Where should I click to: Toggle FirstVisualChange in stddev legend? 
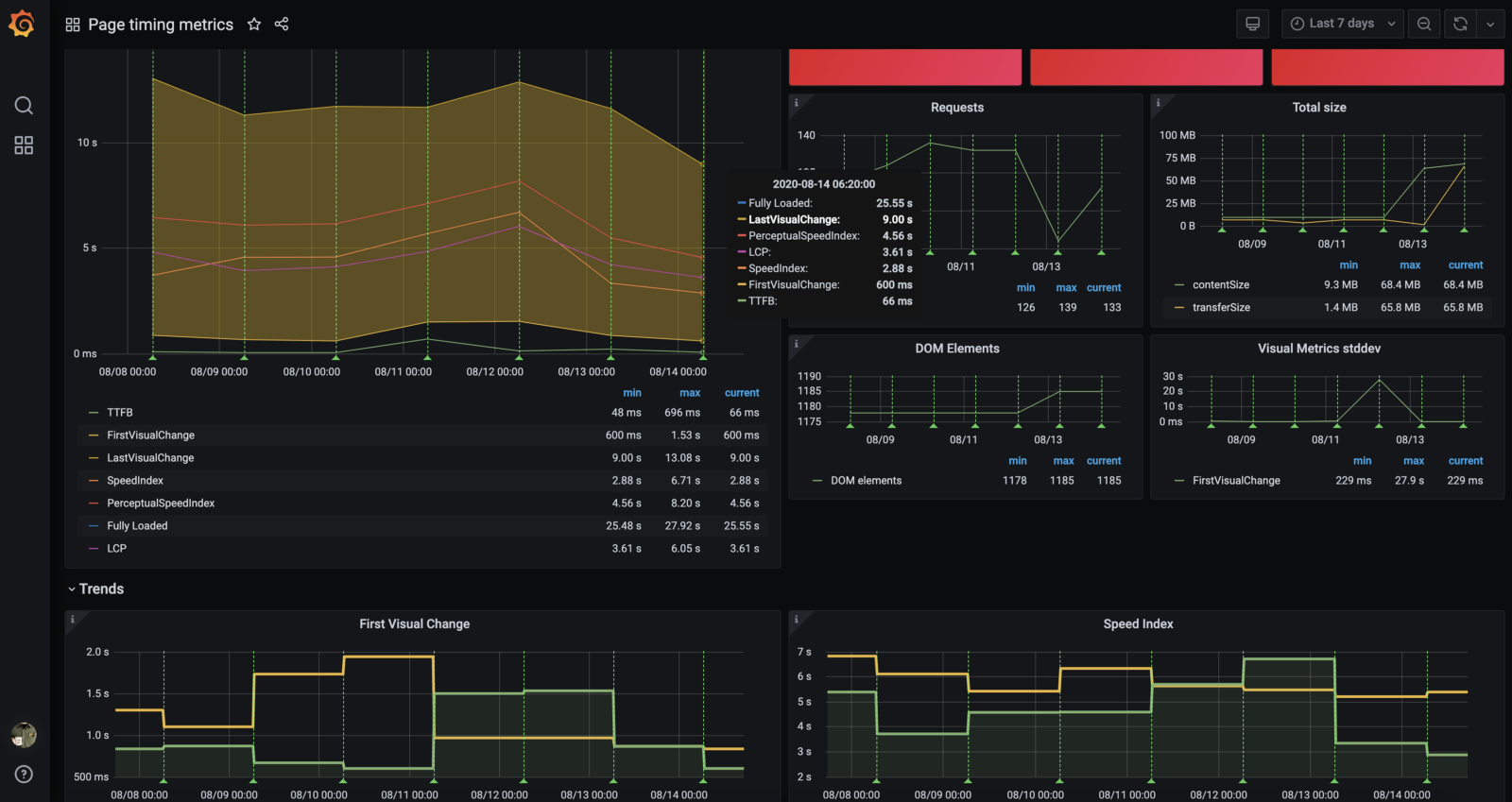(x=1236, y=481)
